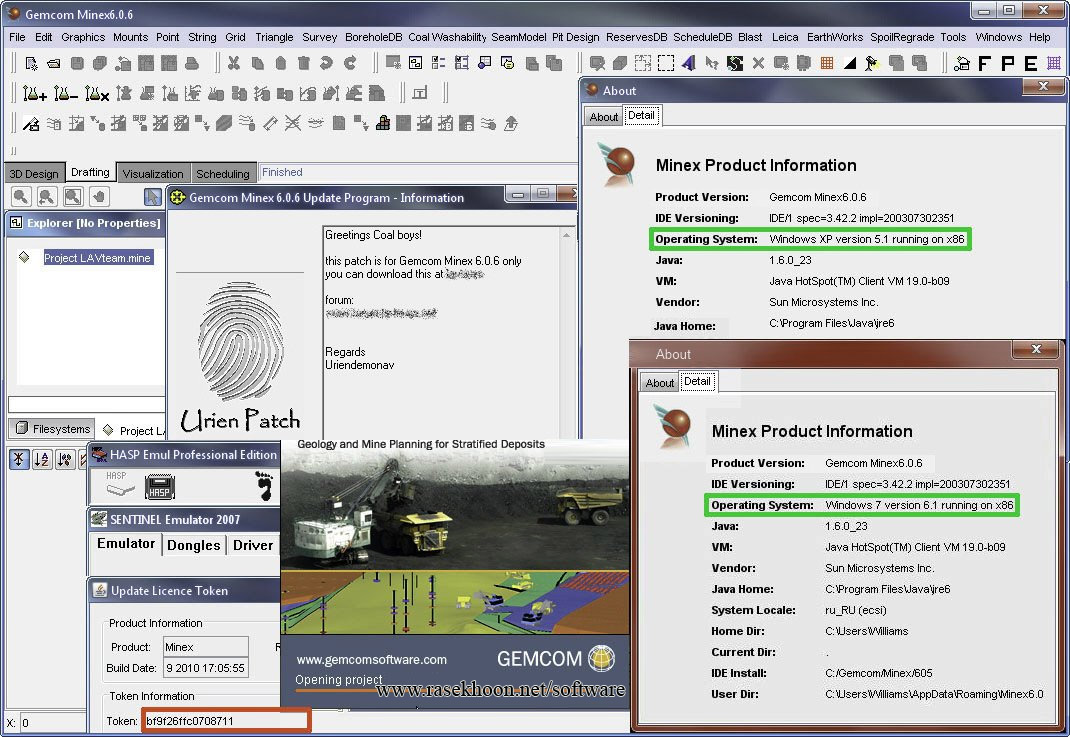Open the File menu
Viewport: 1070px width, 737px height.
tap(17, 37)
